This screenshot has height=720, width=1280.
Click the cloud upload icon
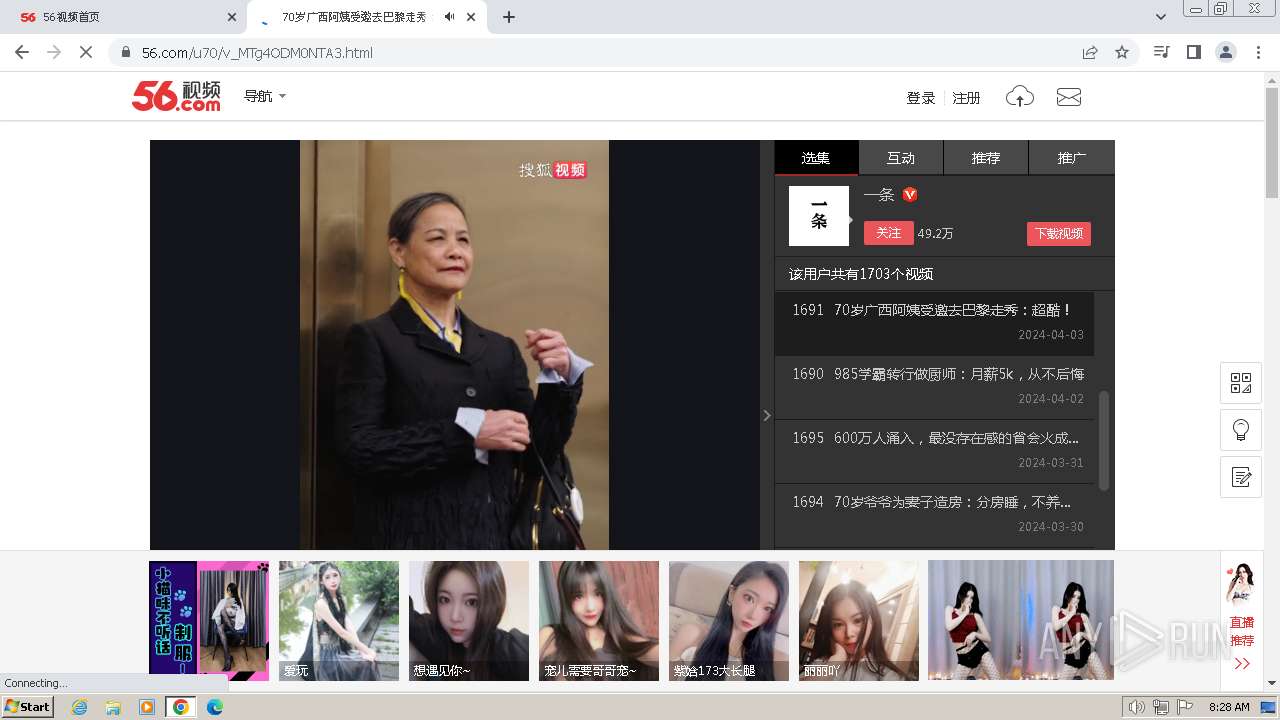click(1020, 97)
